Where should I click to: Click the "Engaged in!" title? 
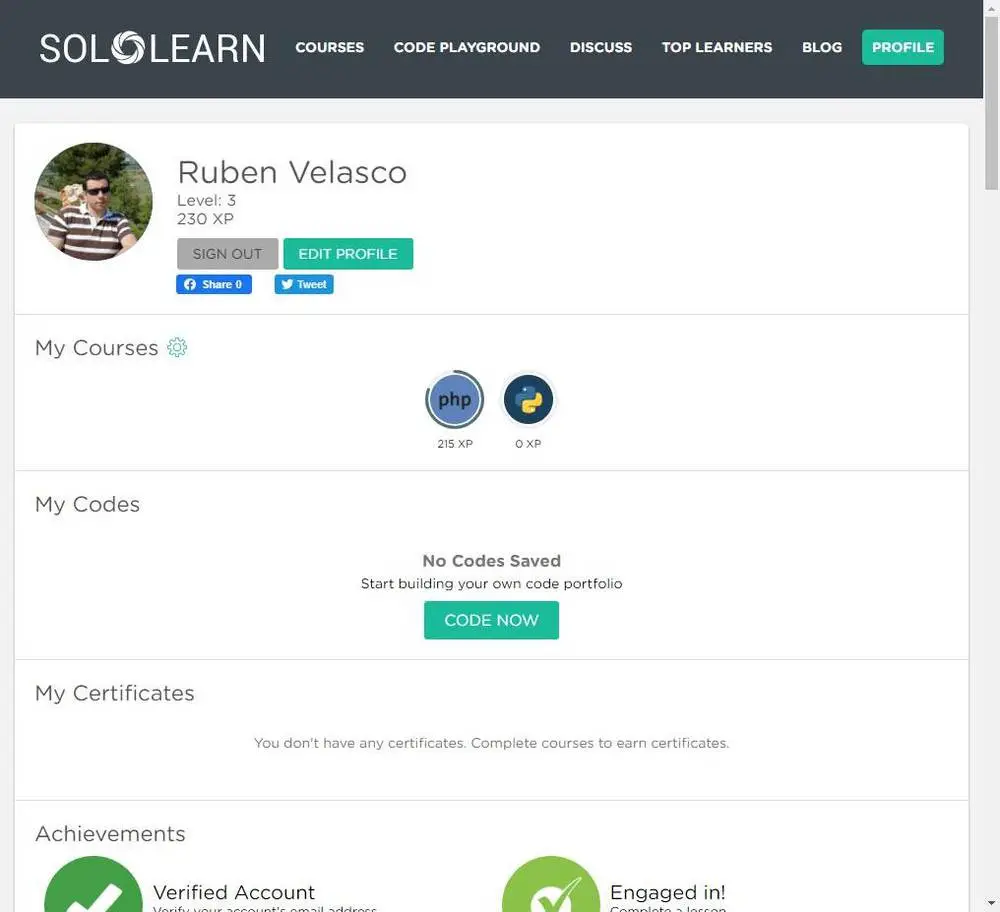pyautogui.click(x=667, y=892)
